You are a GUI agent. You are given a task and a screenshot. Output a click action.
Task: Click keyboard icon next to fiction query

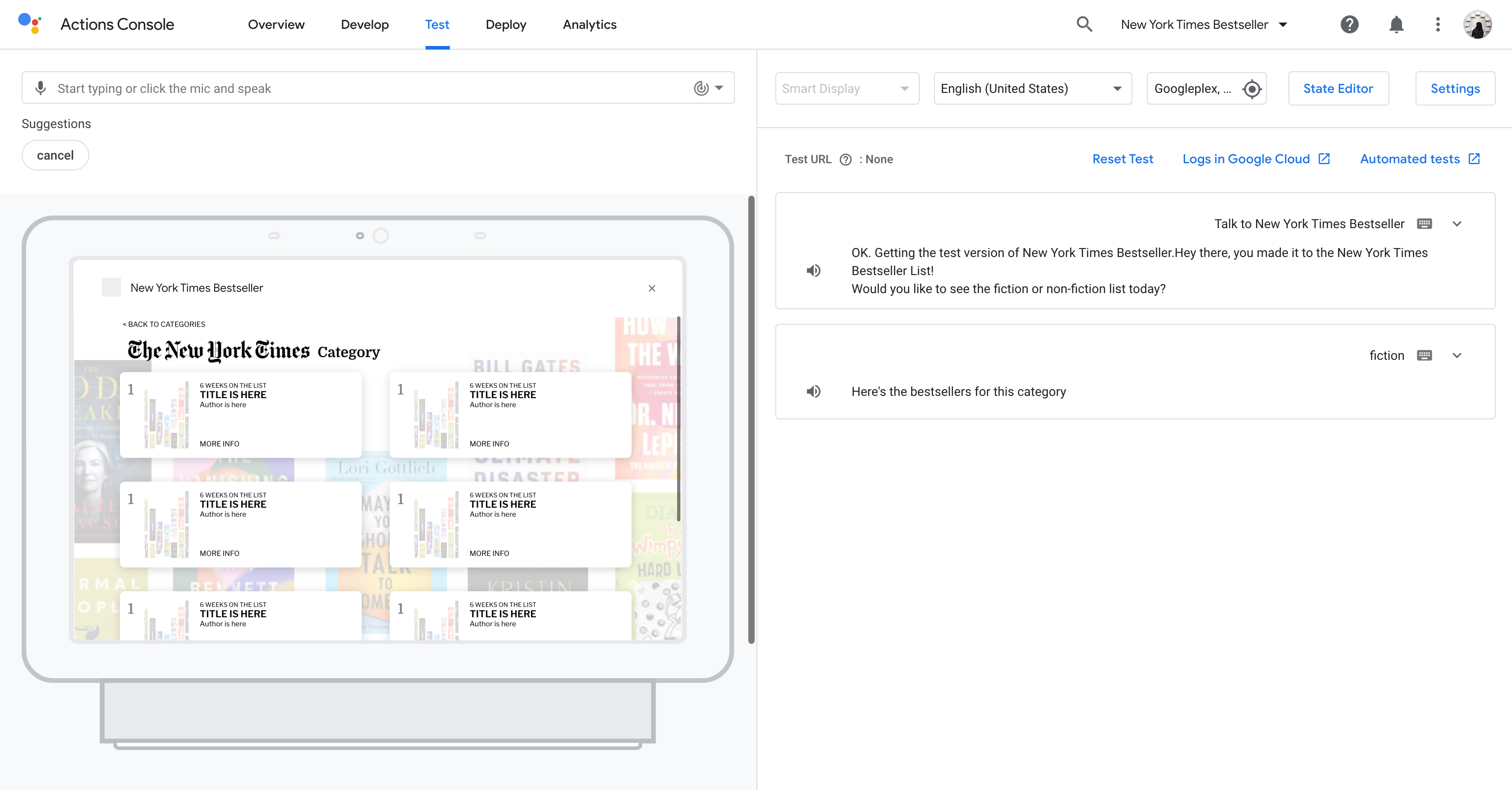pos(1424,355)
